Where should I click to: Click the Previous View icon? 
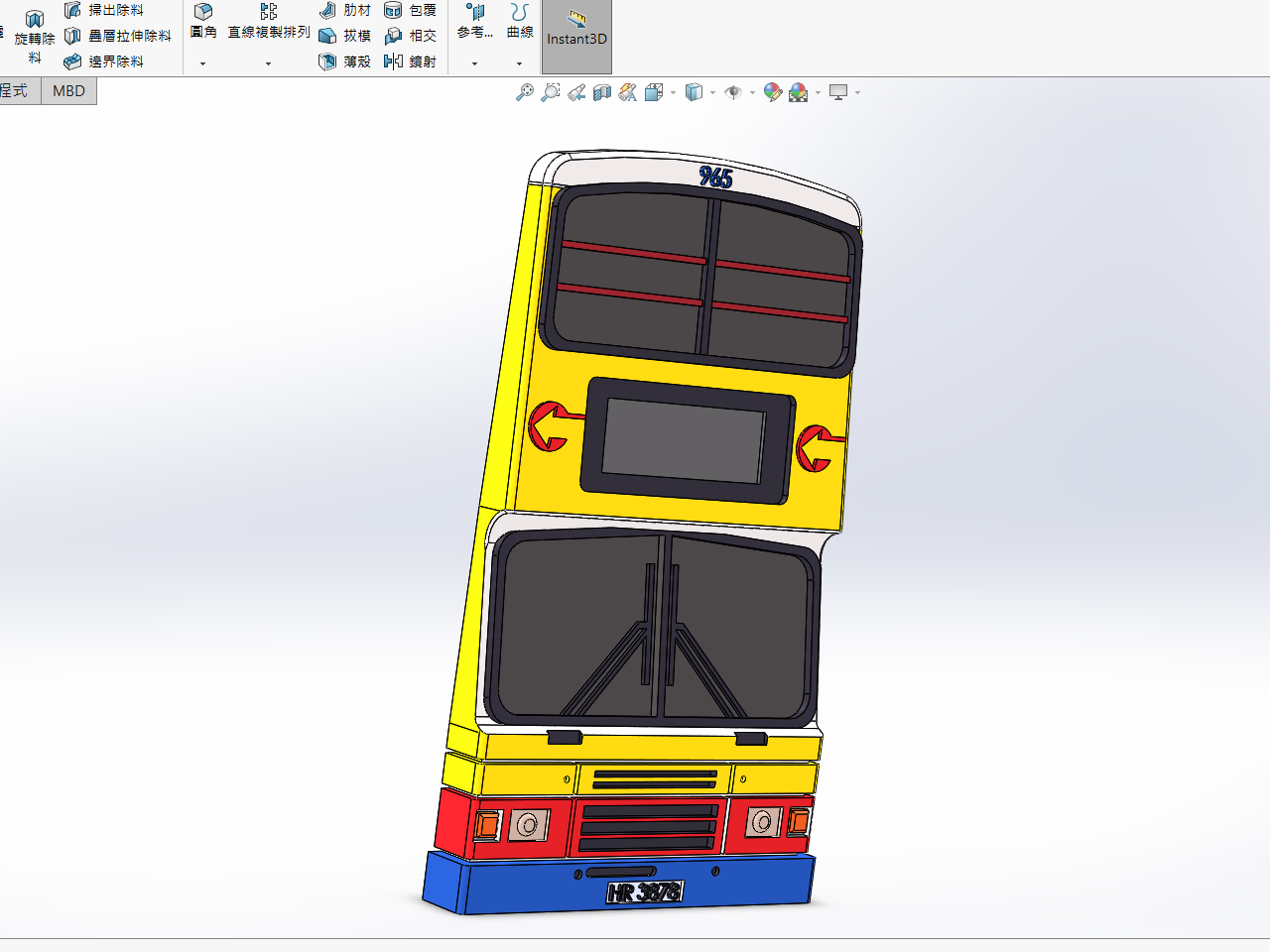pyautogui.click(x=576, y=92)
